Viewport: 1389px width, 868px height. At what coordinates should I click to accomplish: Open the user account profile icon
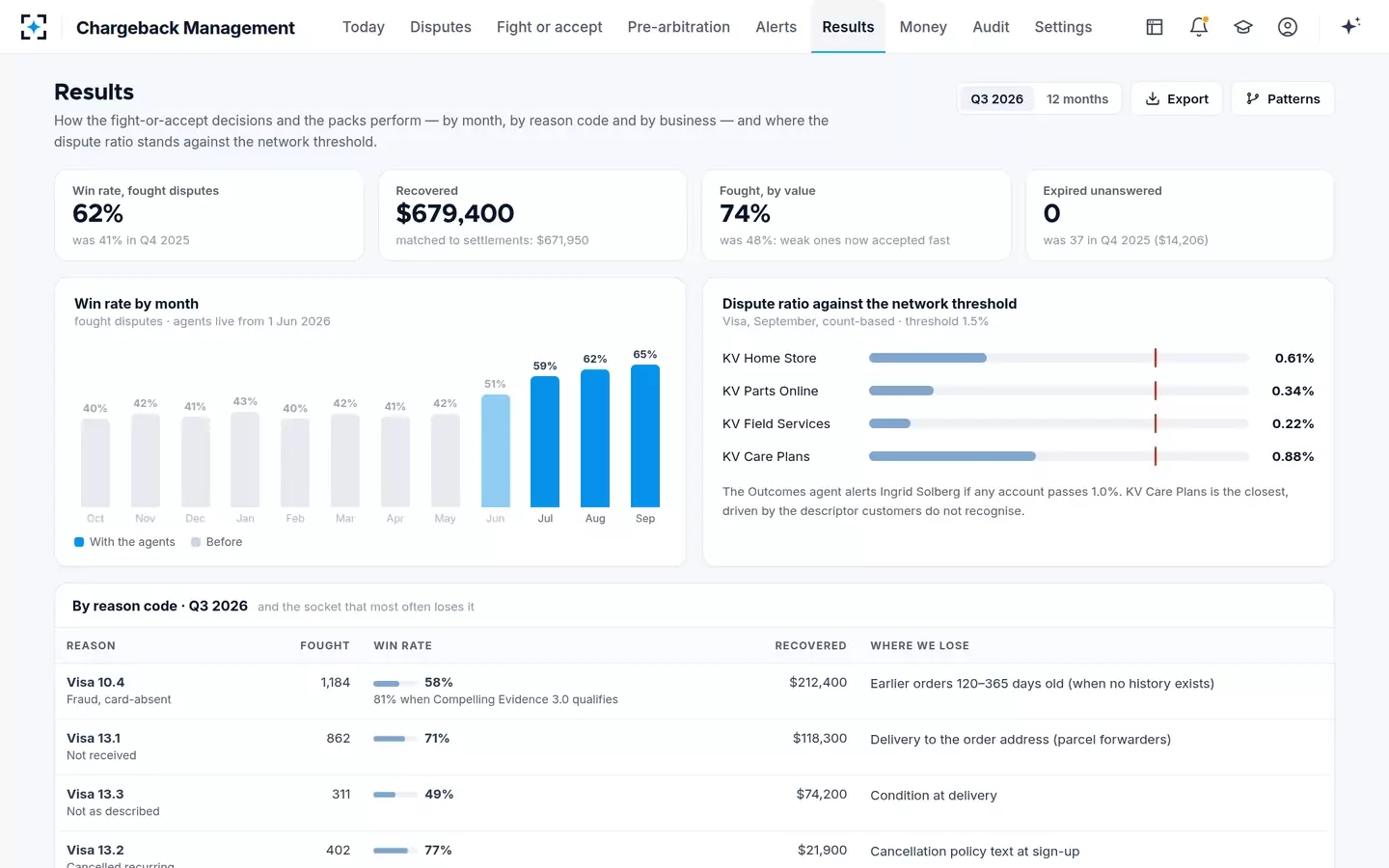1288,27
